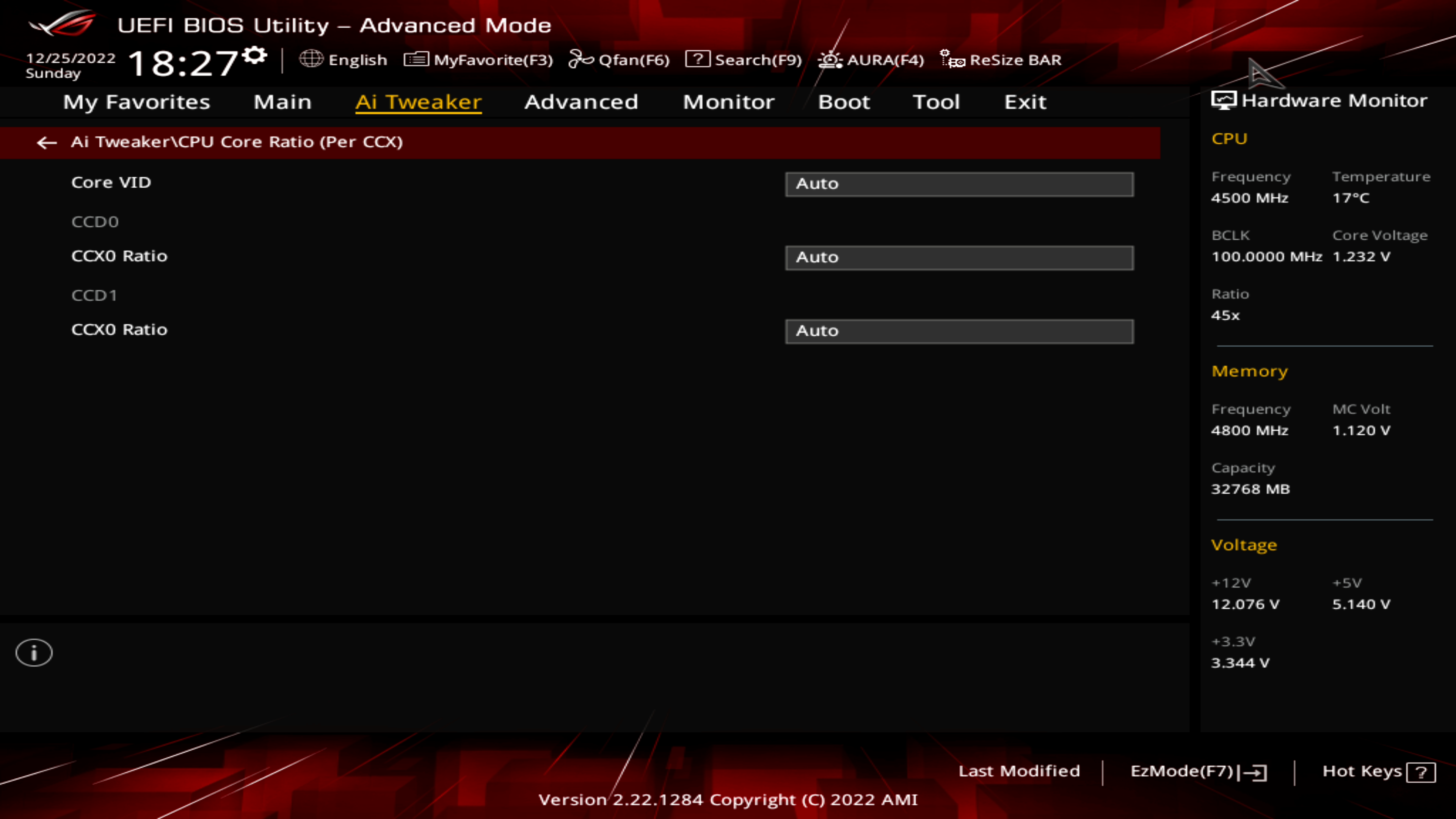This screenshot has height=819, width=1456.
Task: Select the Ai Tweaker tab
Action: coord(418,101)
